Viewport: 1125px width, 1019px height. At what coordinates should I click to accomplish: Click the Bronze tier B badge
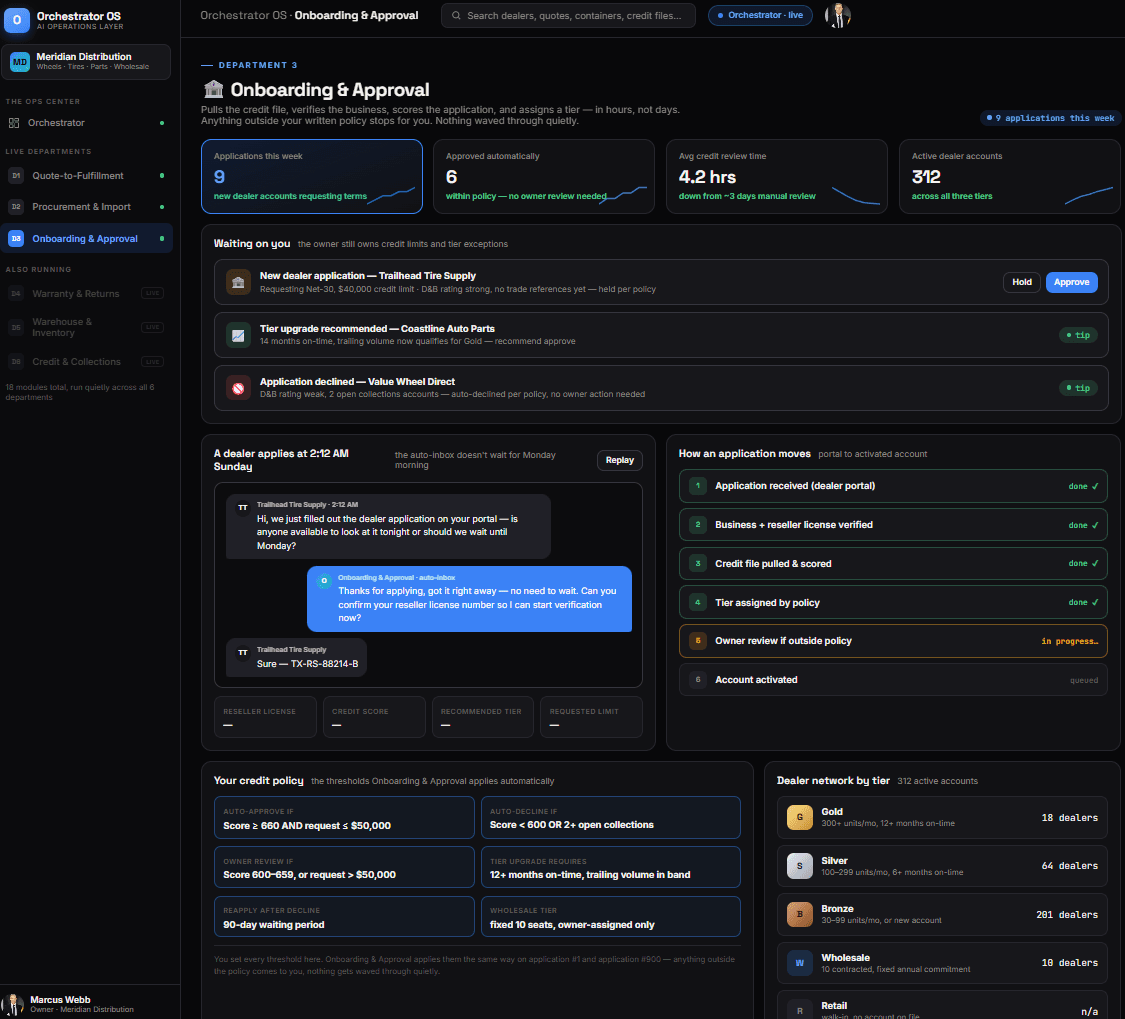[x=800, y=914]
